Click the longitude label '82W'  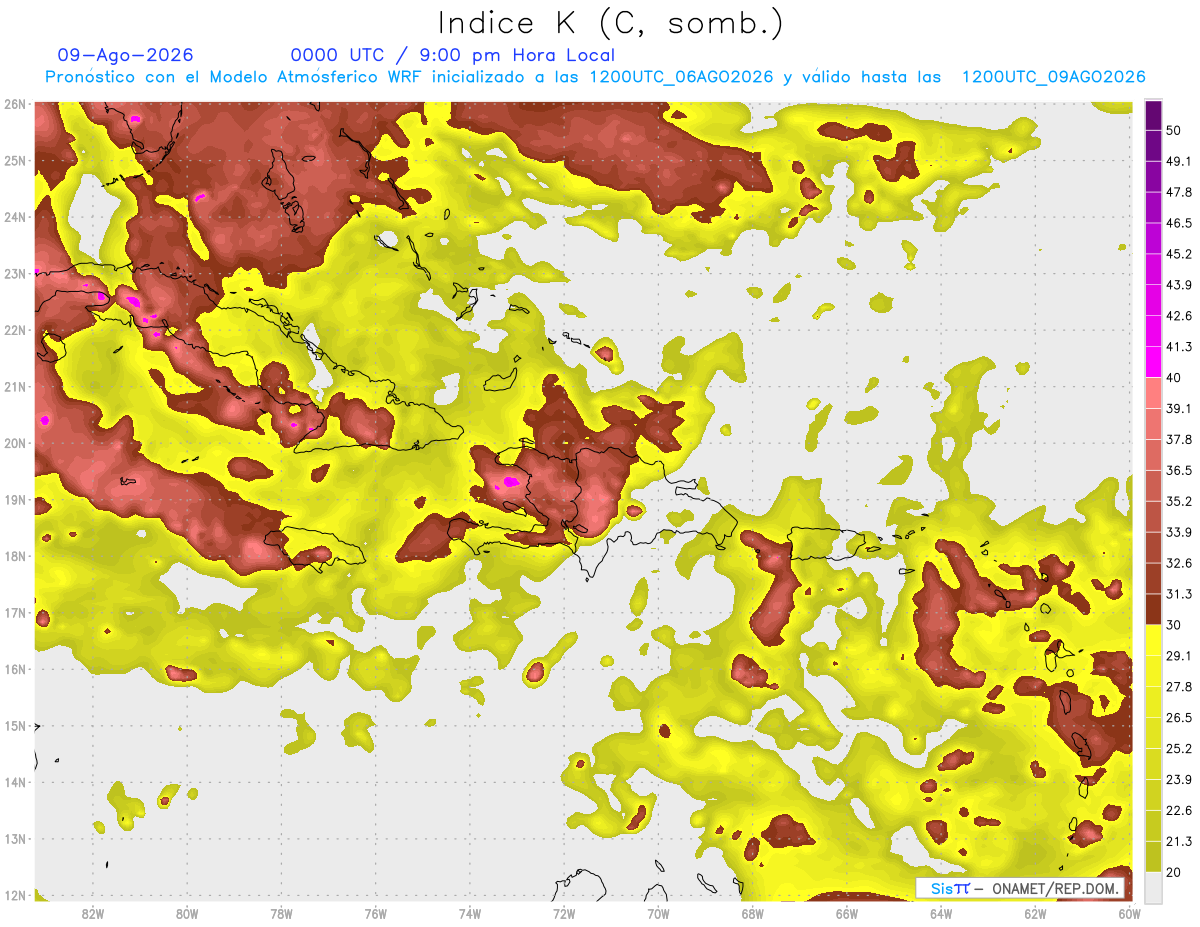coord(92,913)
